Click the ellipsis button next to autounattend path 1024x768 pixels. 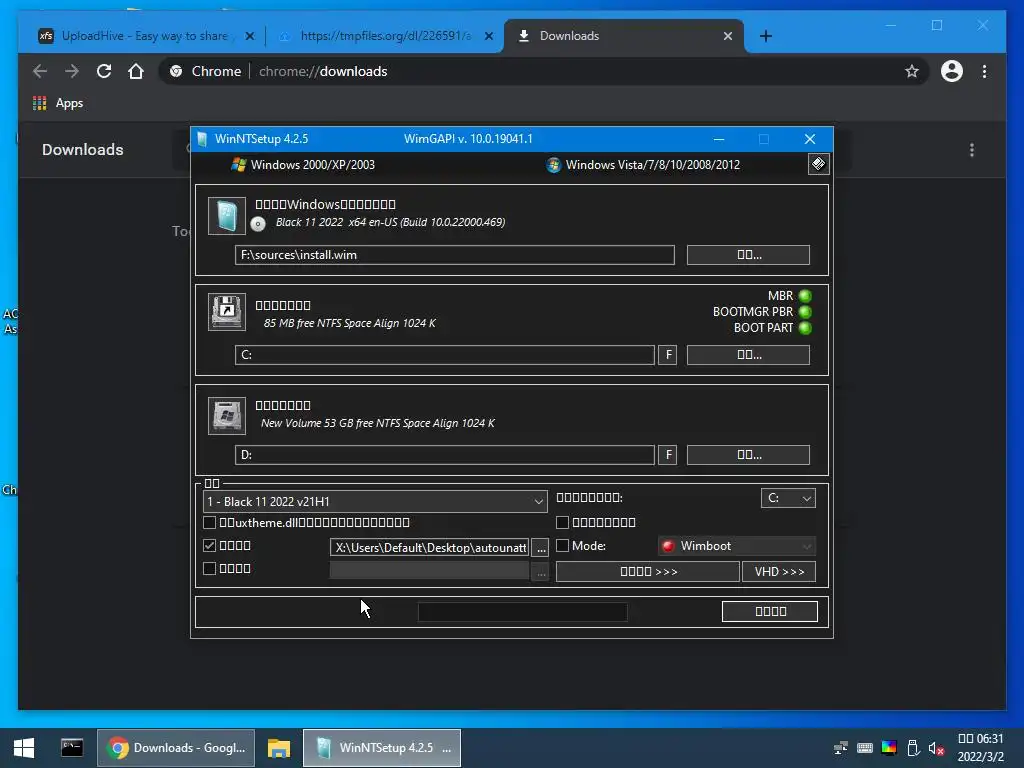(541, 547)
